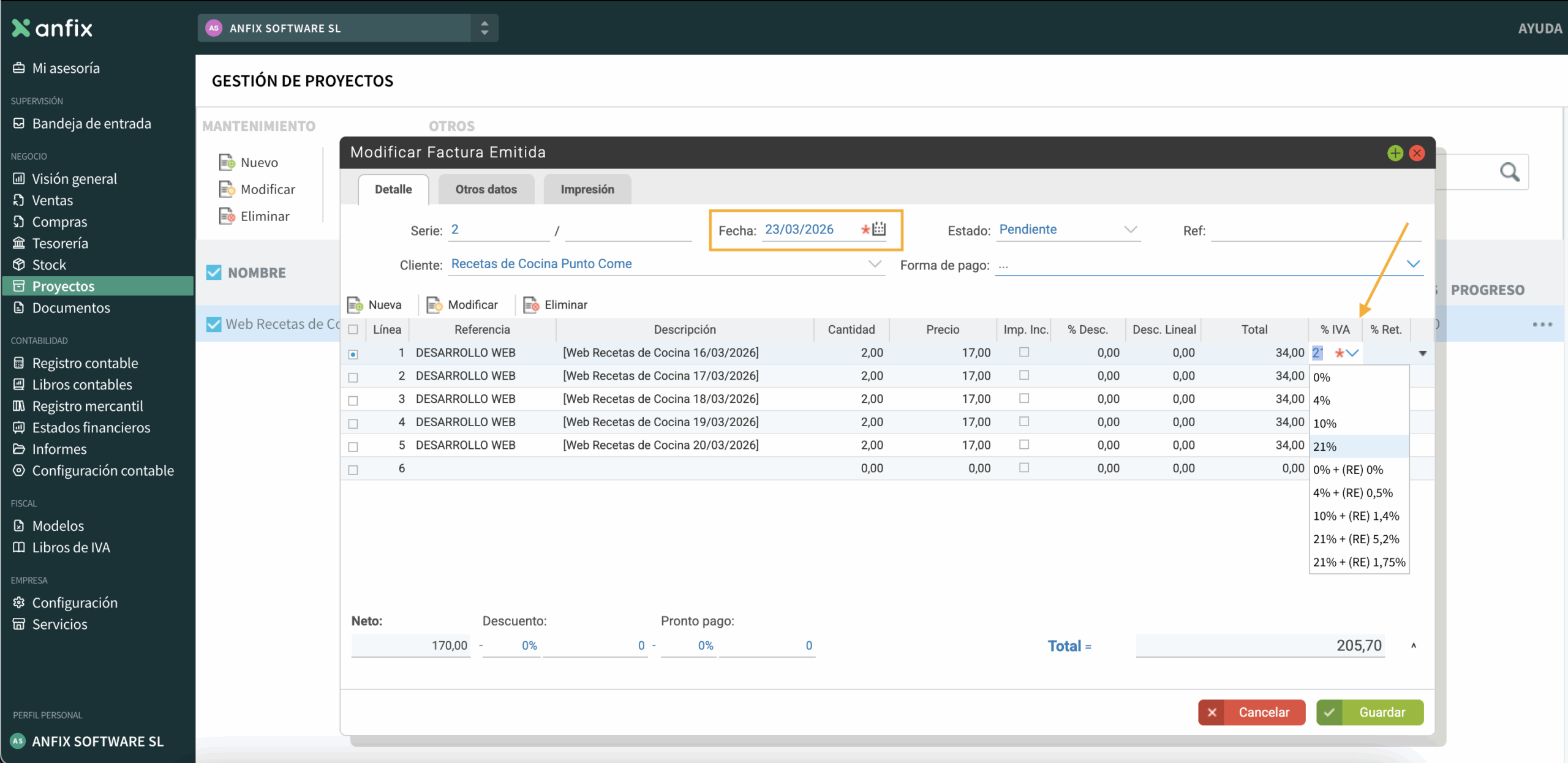Open the Impresión tab
Screen dimensions: 1568x763
[x=587, y=189]
